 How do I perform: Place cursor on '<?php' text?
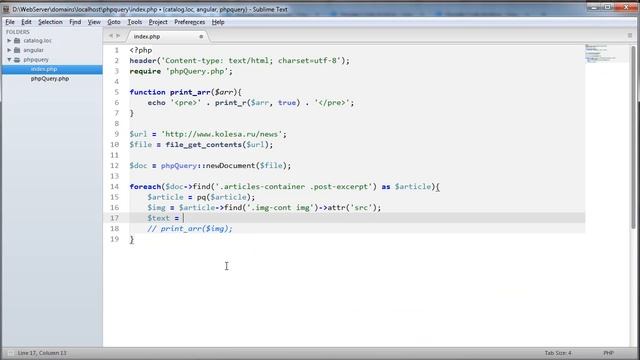141,50
